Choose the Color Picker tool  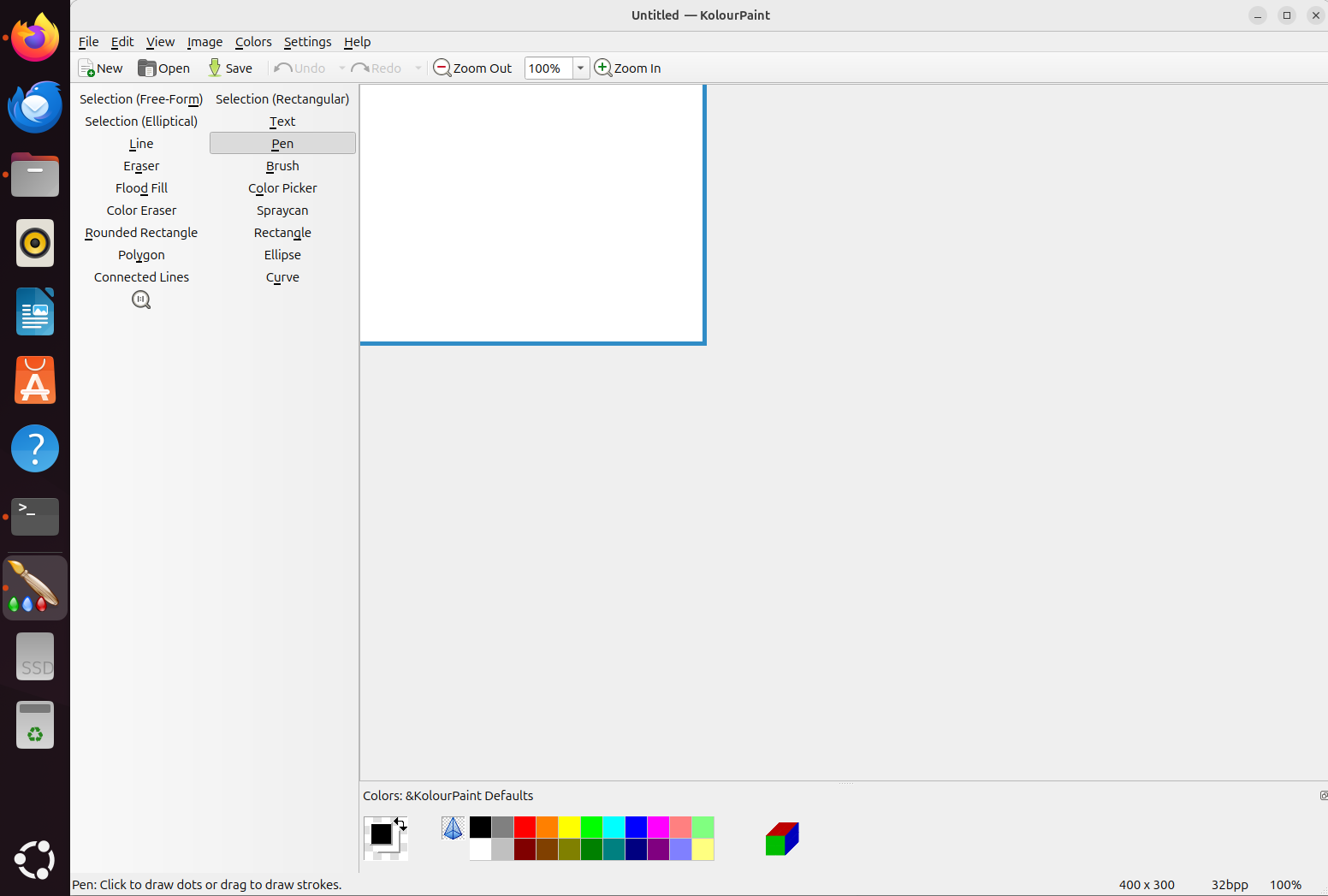pos(282,188)
